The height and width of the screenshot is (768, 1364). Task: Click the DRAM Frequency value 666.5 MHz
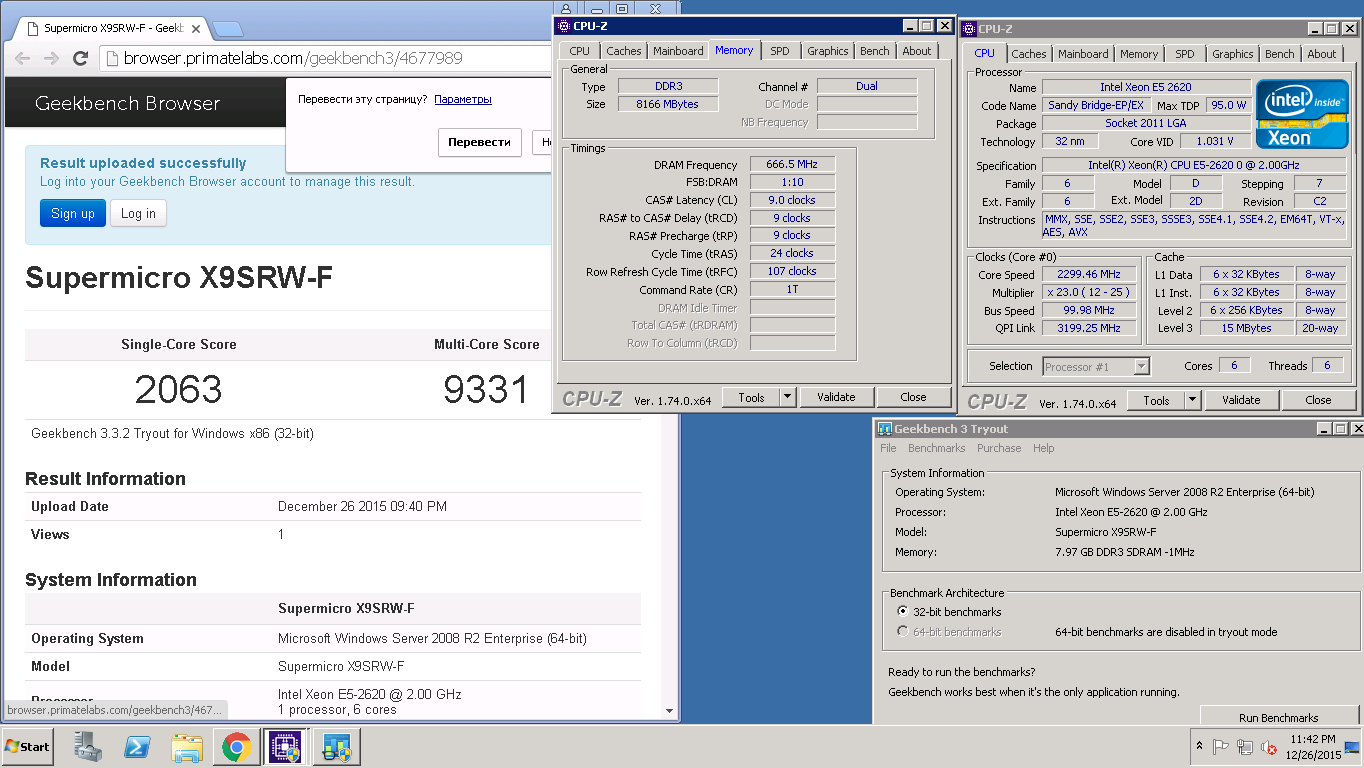click(x=792, y=165)
